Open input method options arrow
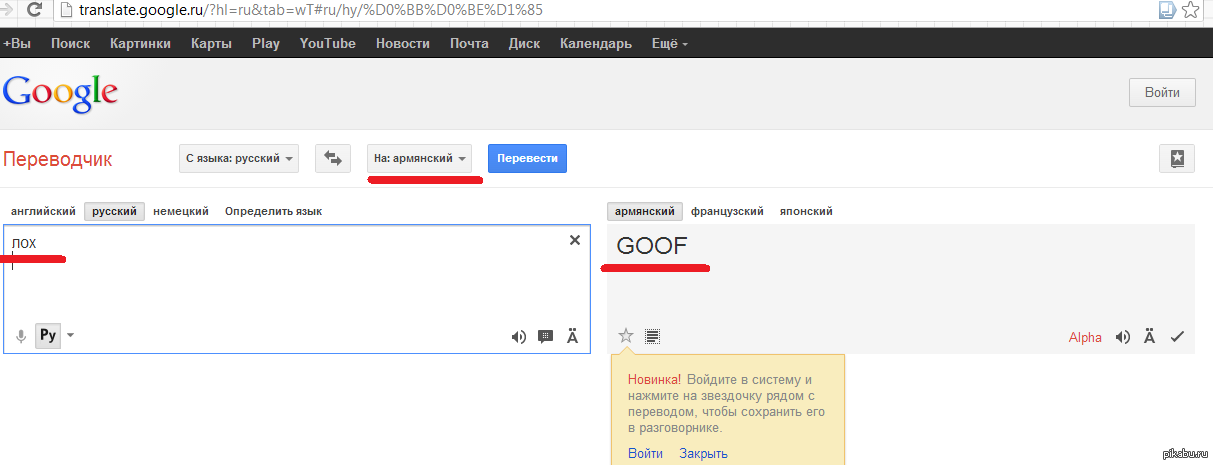 70,335
